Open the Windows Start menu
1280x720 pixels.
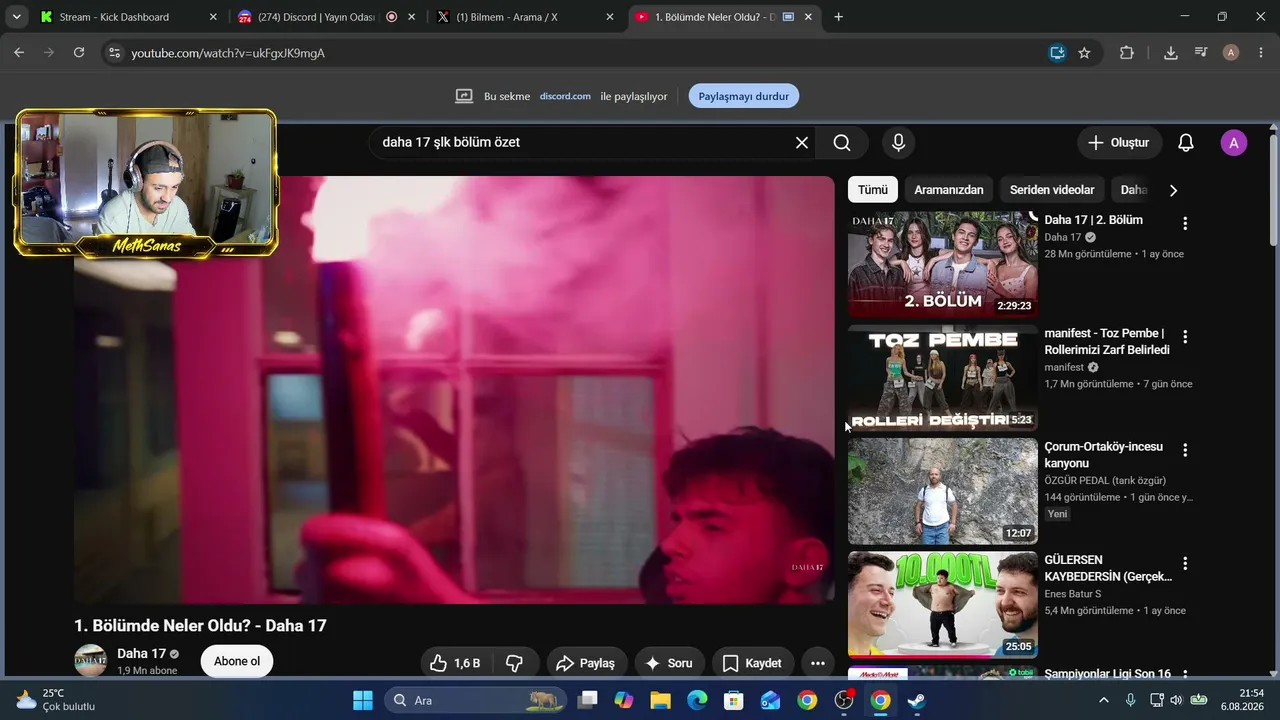click(x=363, y=700)
